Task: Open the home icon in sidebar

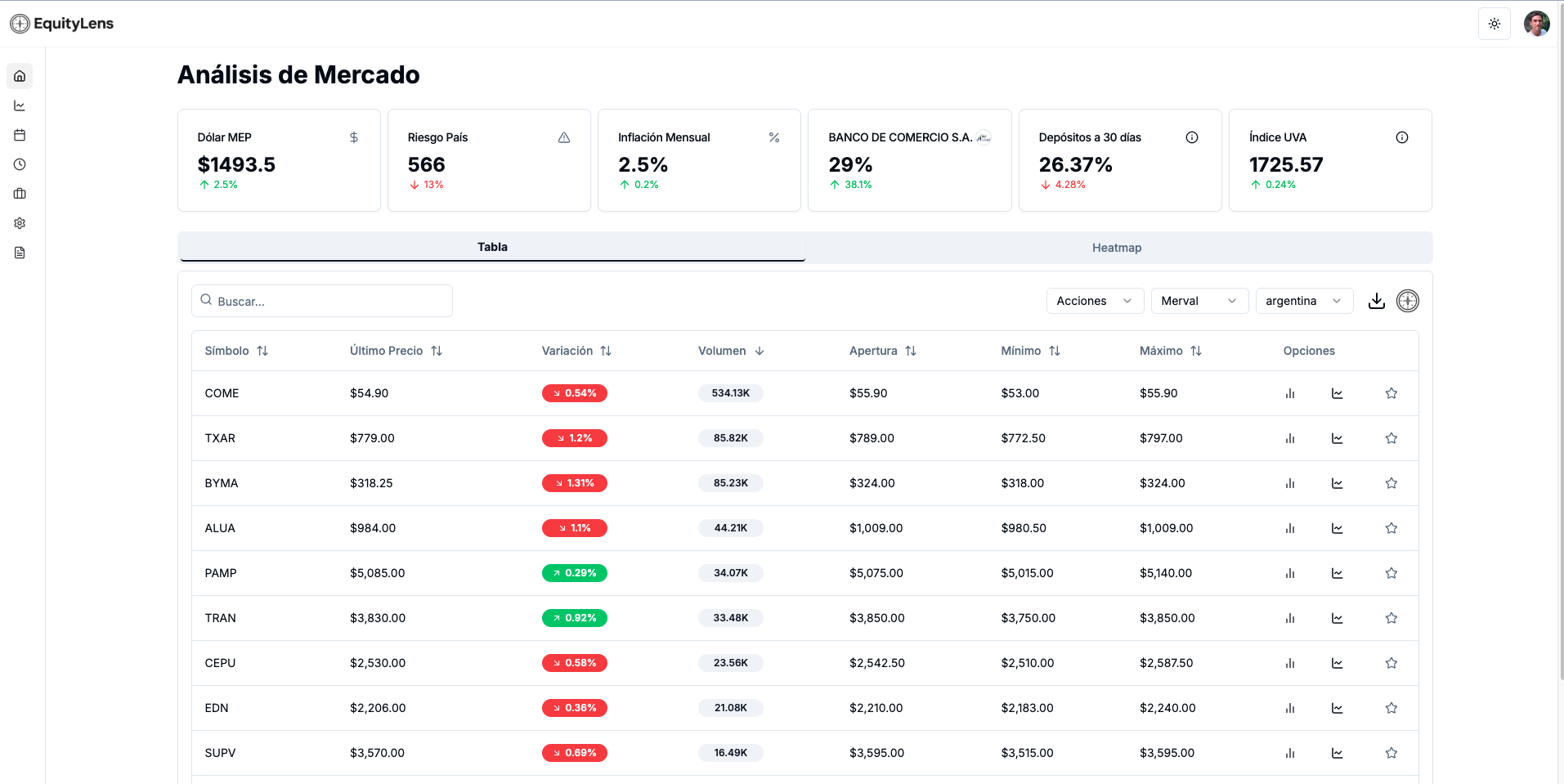Action: (x=20, y=76)
